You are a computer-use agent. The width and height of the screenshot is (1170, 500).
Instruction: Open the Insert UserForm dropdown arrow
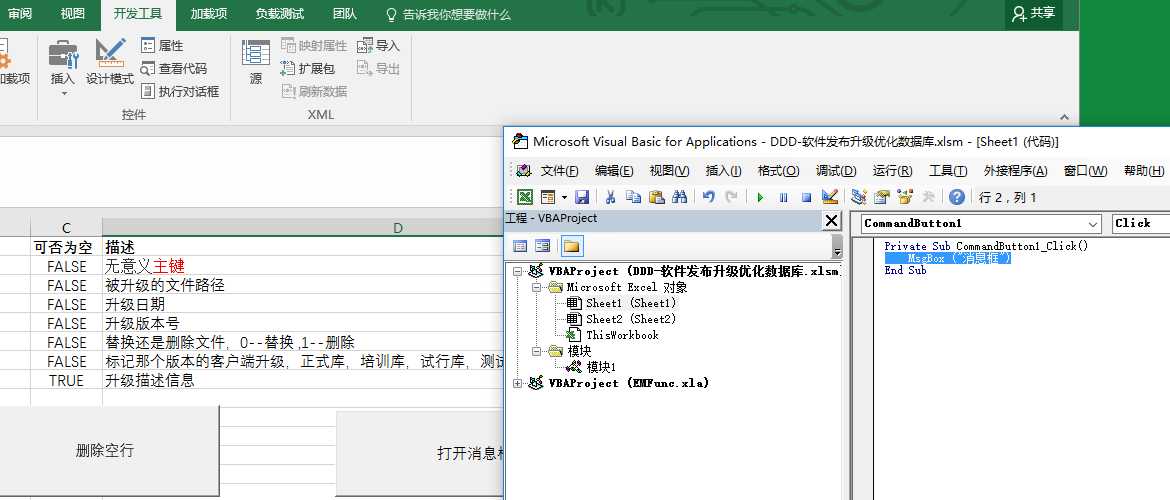click(564, 197)
